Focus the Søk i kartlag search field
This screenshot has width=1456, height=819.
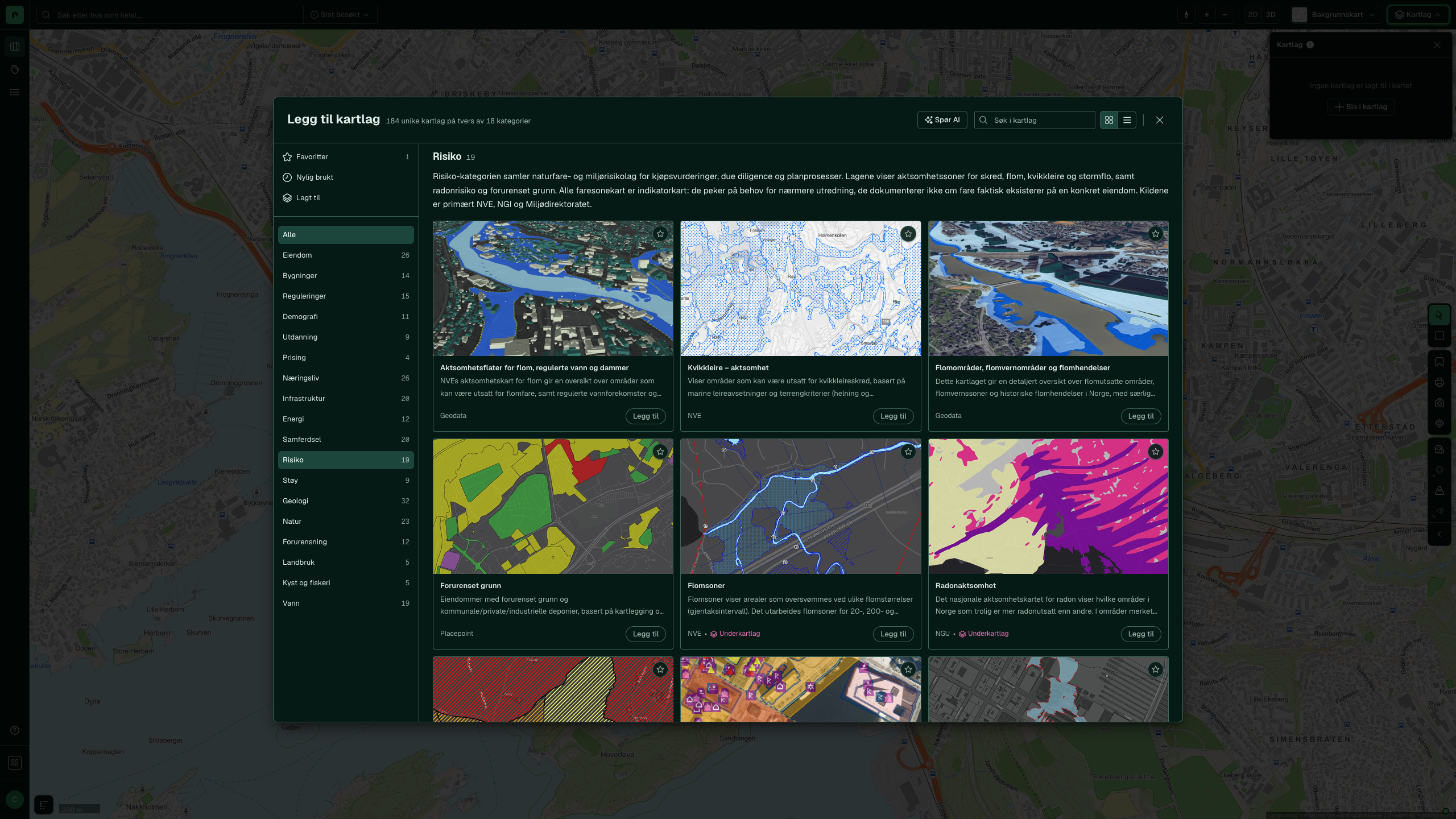[x=1035, y=120]
